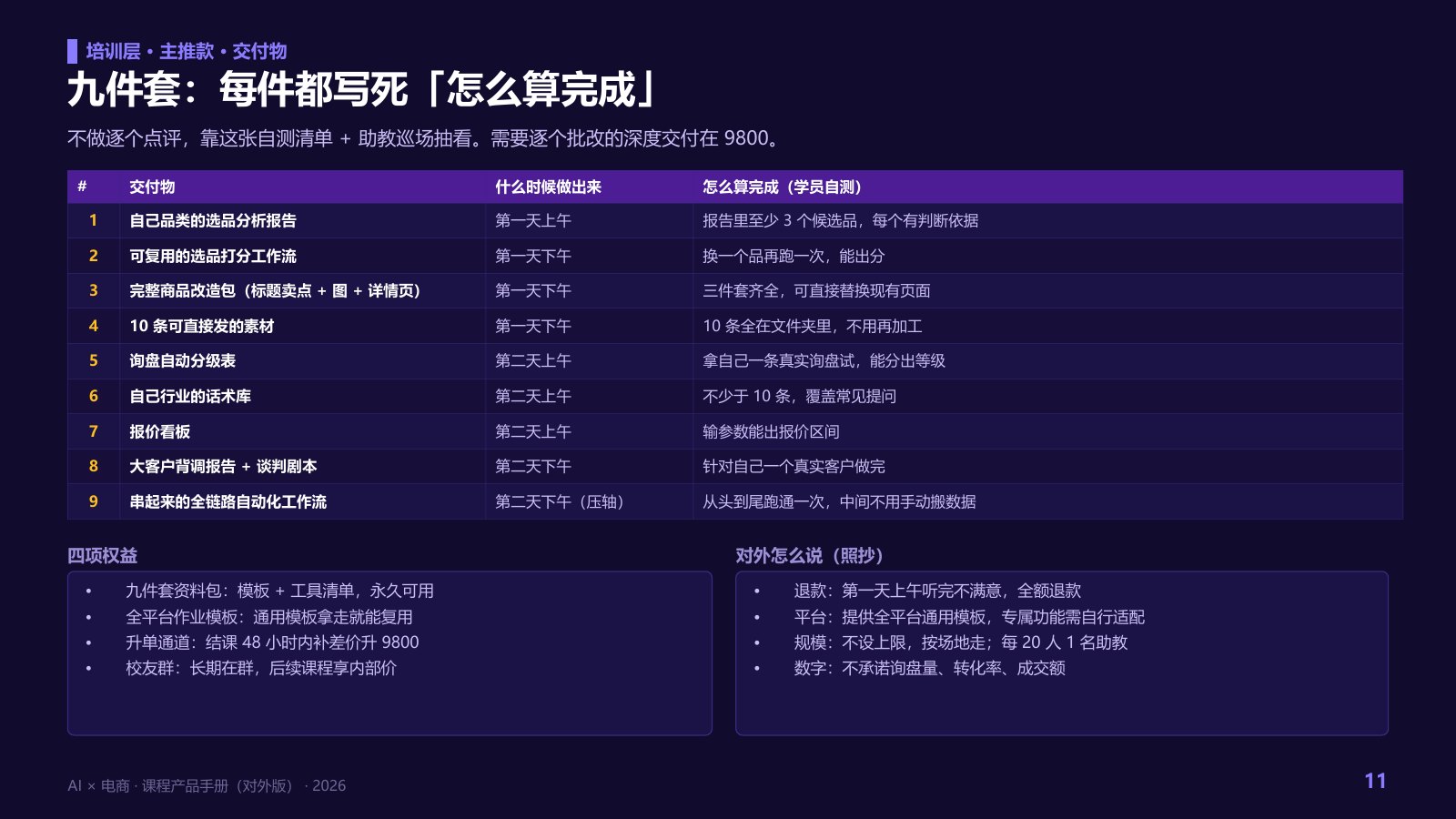Select row 2 可复用的选品打分工作流

[735, 256]
